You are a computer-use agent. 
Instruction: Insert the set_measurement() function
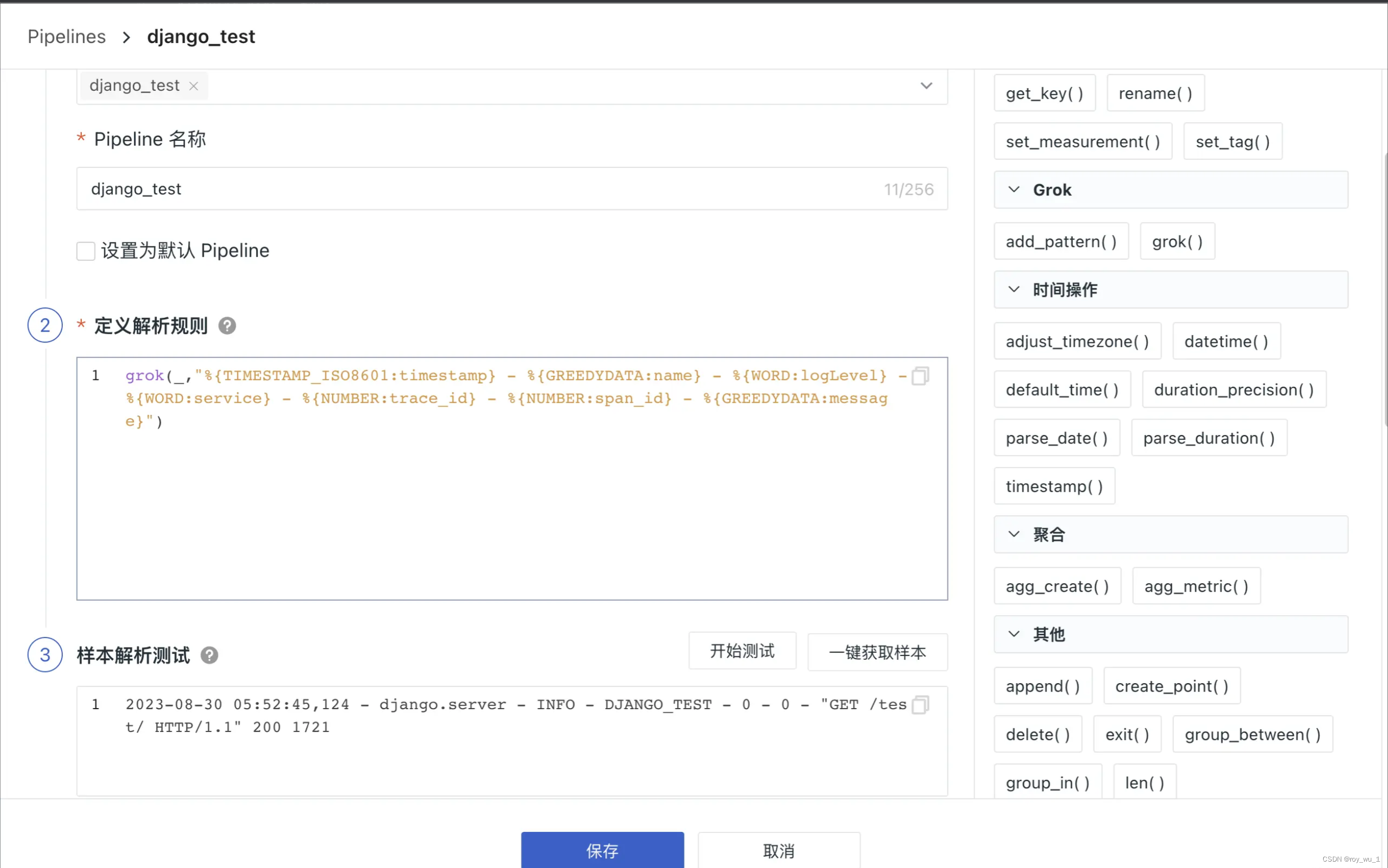(x=1082, y=141)
